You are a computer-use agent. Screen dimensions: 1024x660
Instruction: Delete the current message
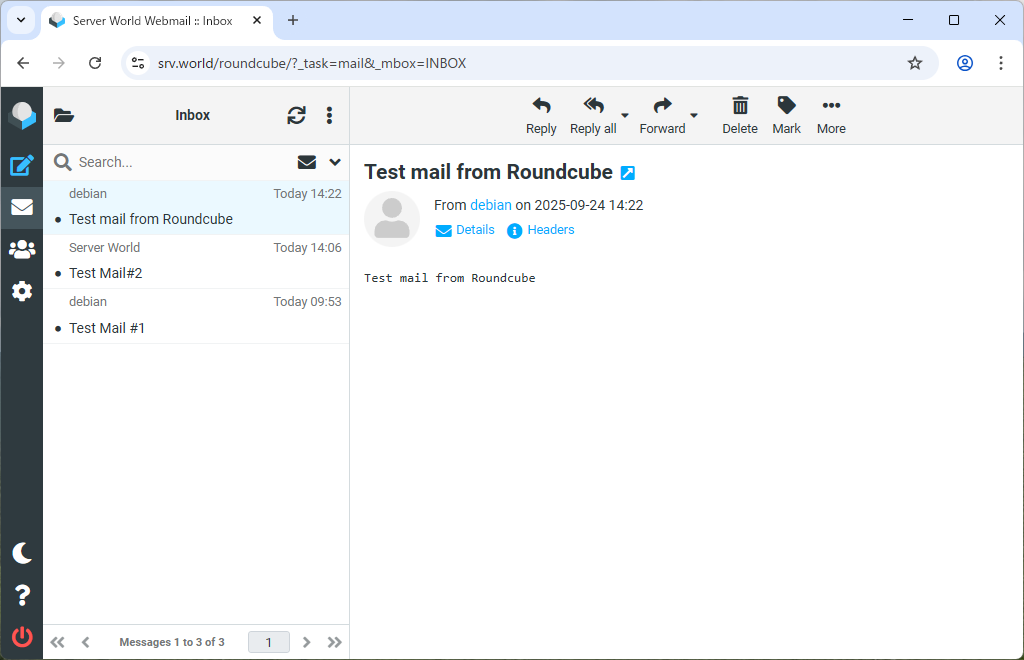coord(740,115)
